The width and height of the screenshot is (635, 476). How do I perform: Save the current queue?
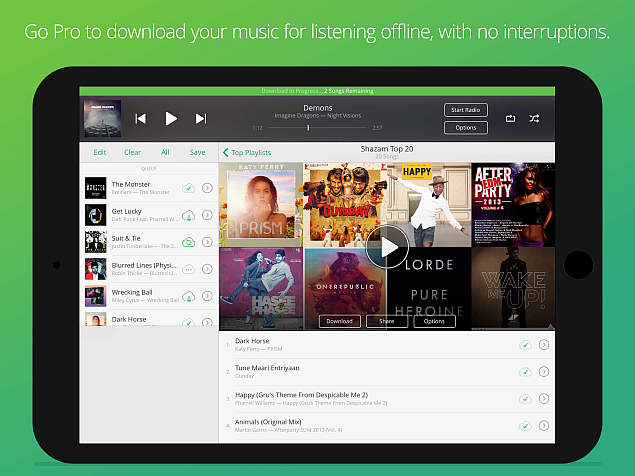point(197,152)
